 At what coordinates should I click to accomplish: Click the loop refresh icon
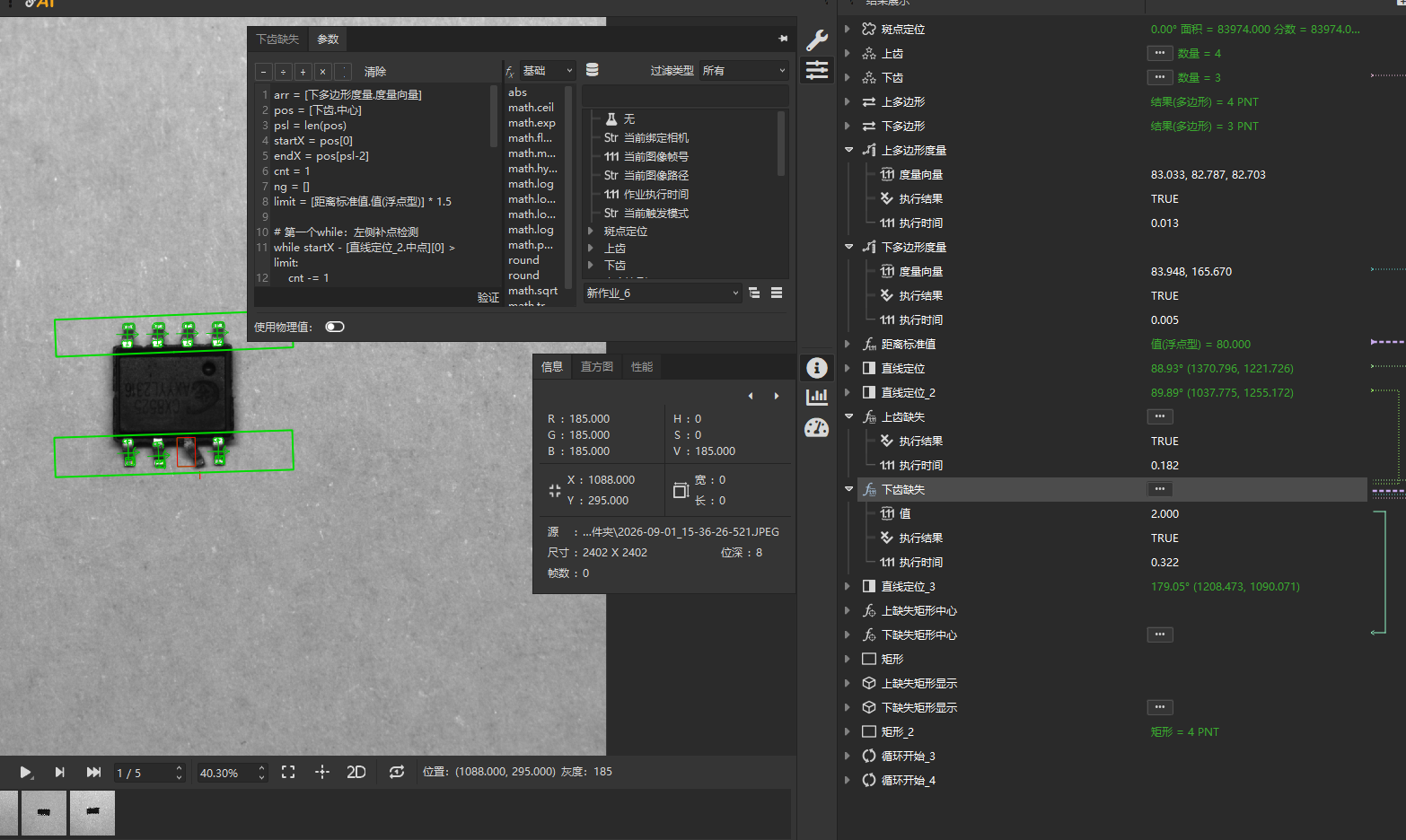[397, 772]
